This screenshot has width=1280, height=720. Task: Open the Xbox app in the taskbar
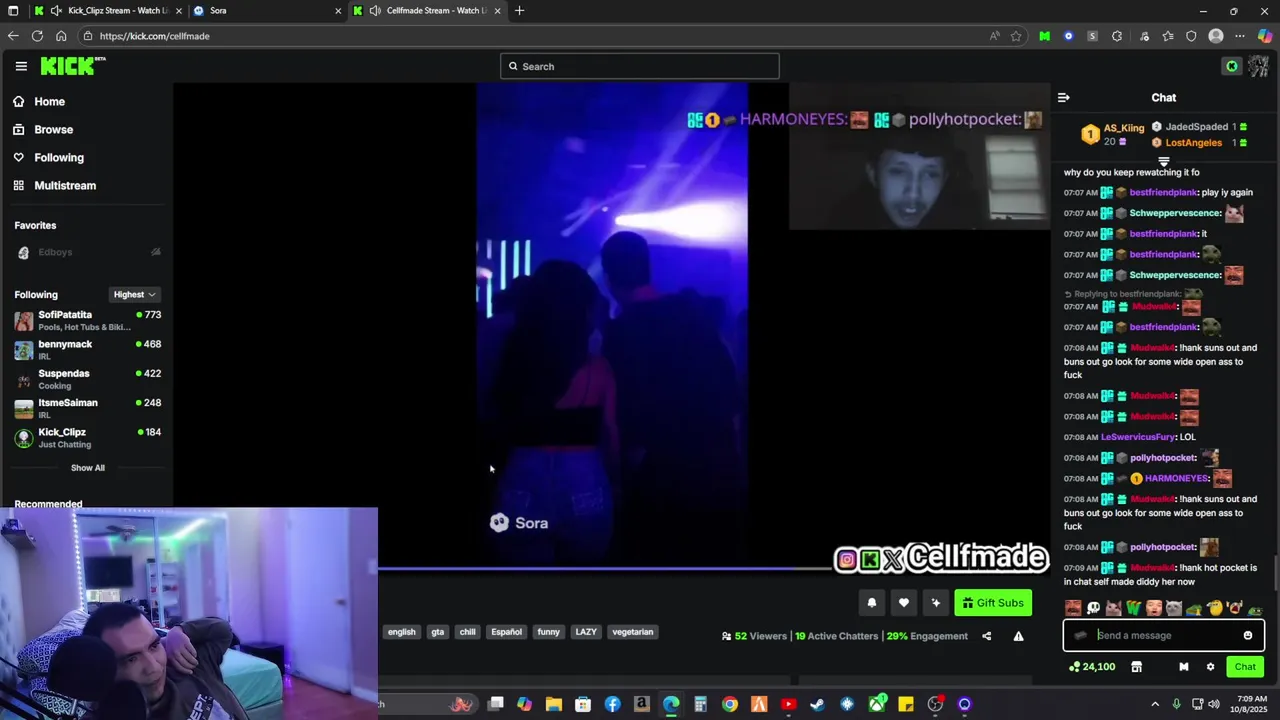[x=876, y=704]
